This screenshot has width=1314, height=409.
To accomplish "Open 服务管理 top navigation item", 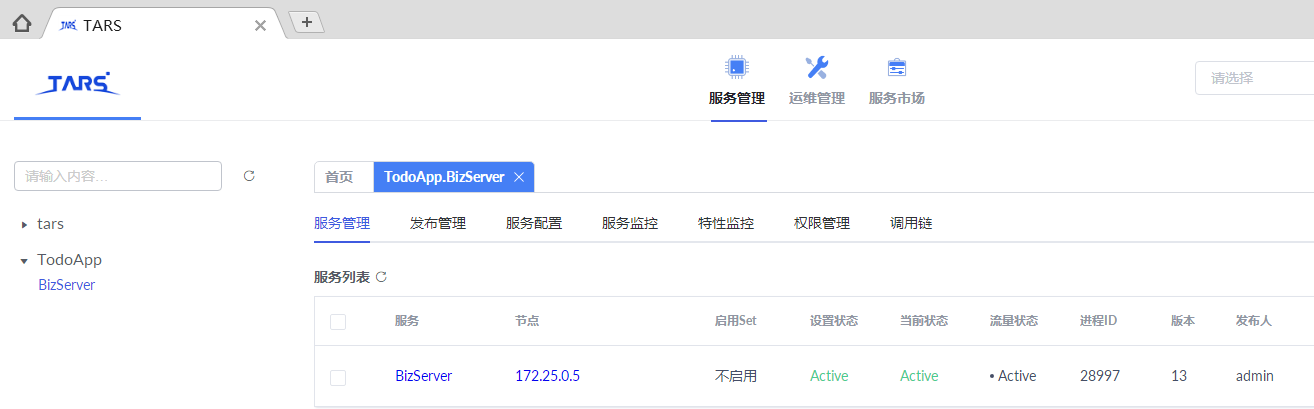I will (737, 98).
